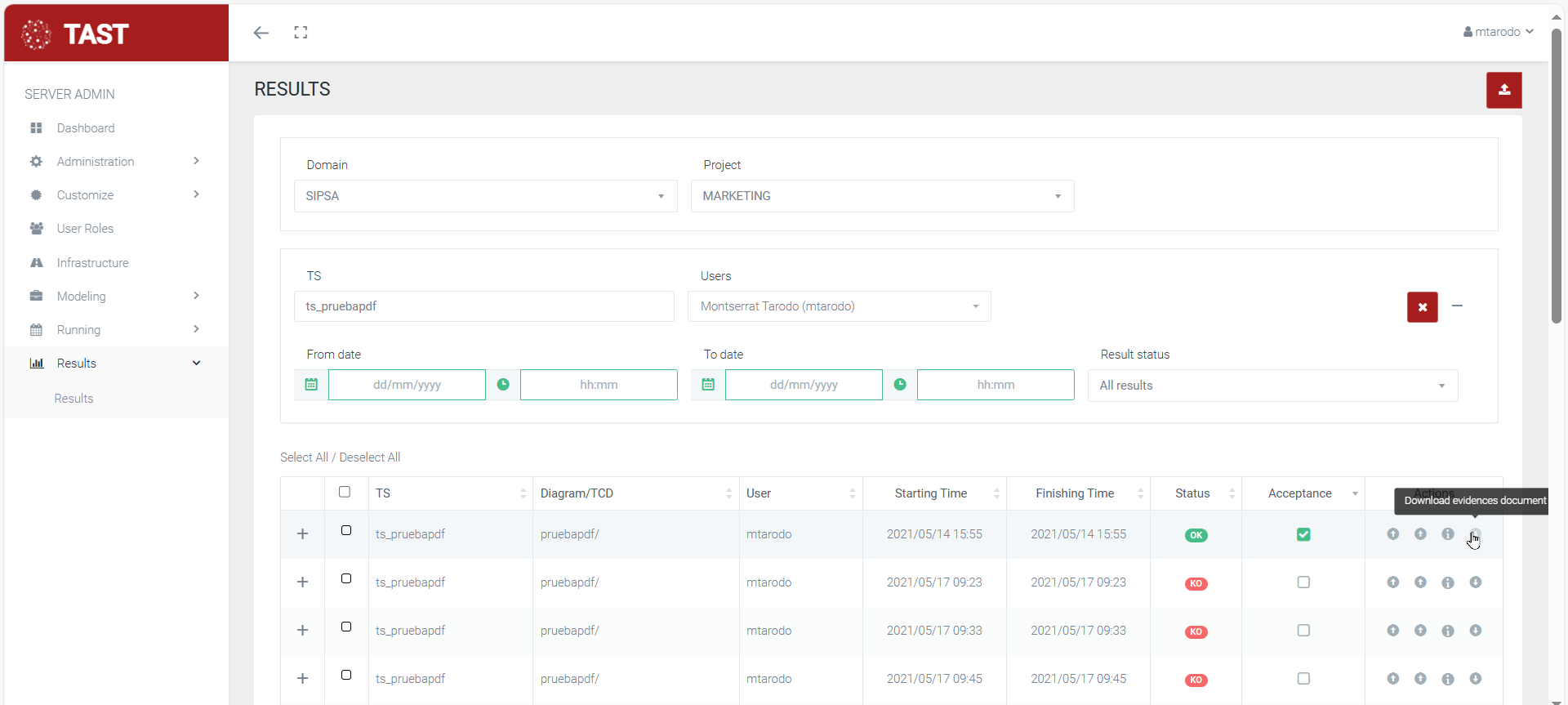
Task: Expand the first ts_pruebapdf row details
Action: pyautogui.click(x=302, y=534)
